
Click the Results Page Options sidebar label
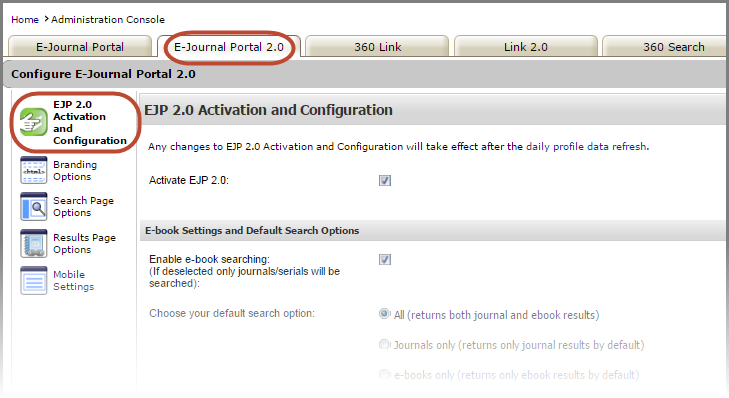click(x=84, y=244)
